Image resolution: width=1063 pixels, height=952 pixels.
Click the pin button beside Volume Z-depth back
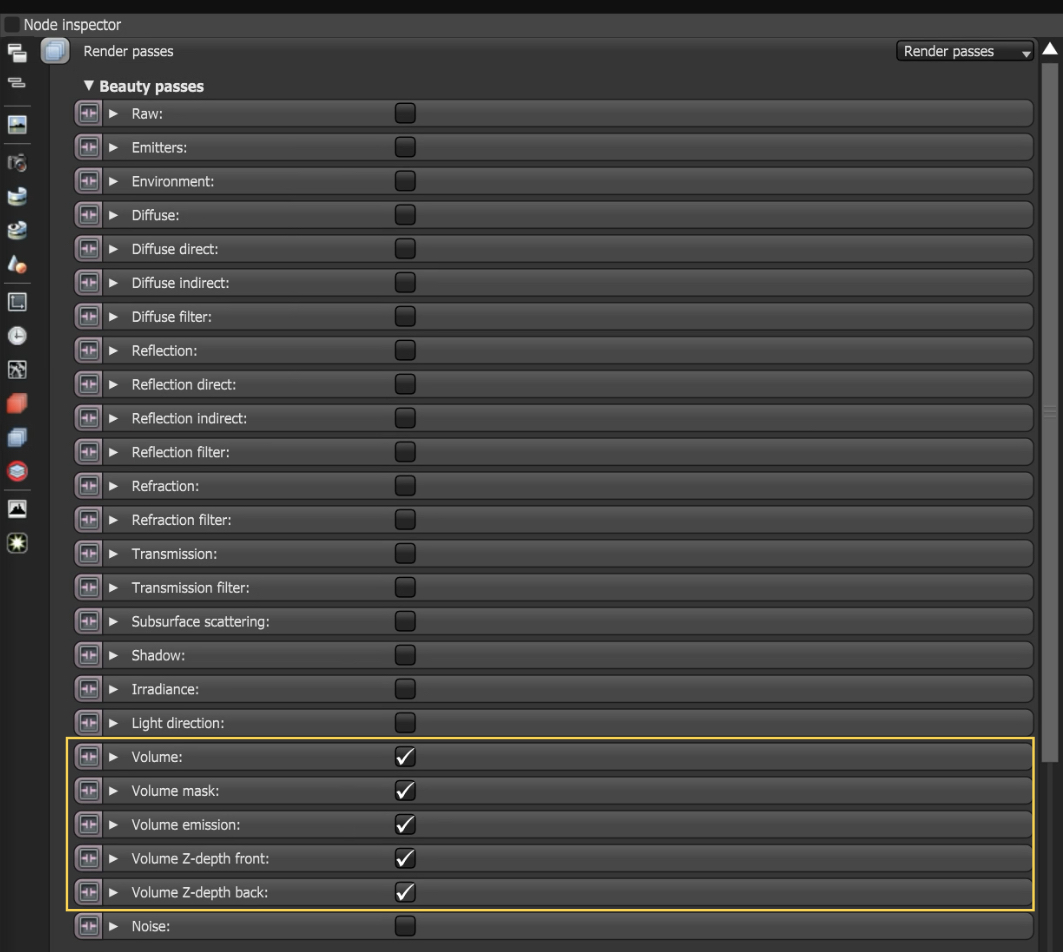(89, 893)
